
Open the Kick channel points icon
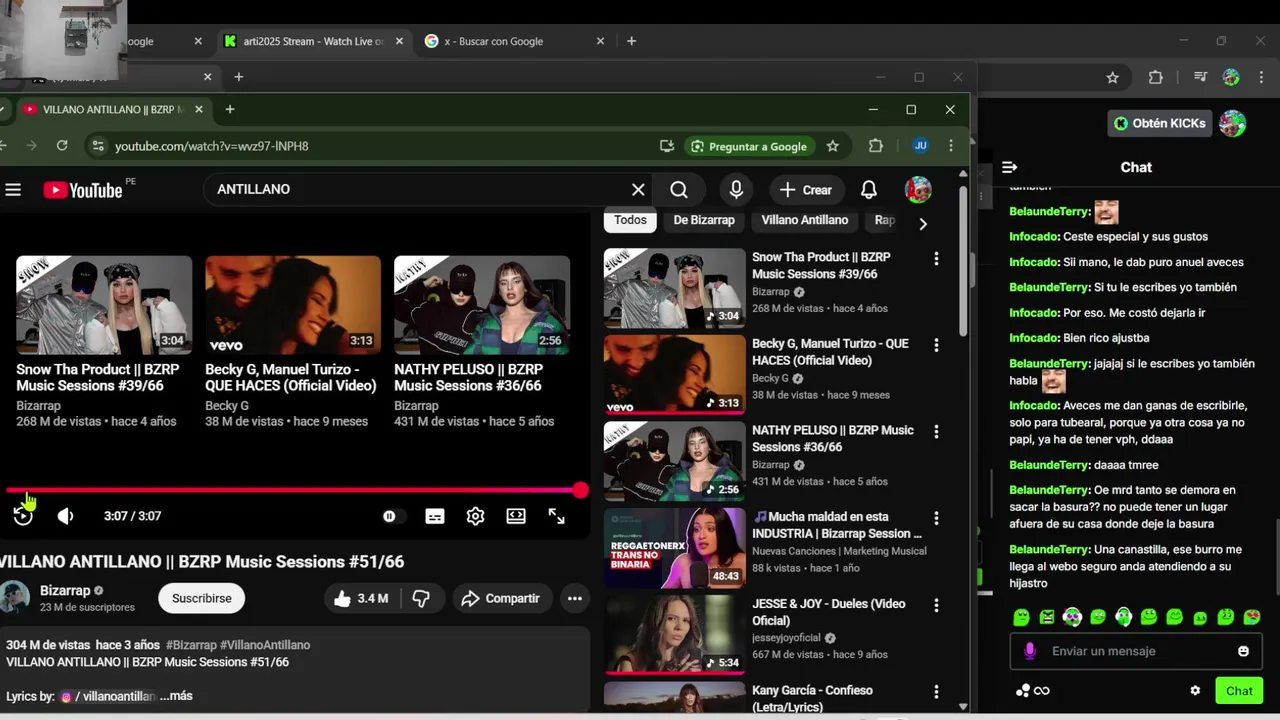coord(1033,691)
